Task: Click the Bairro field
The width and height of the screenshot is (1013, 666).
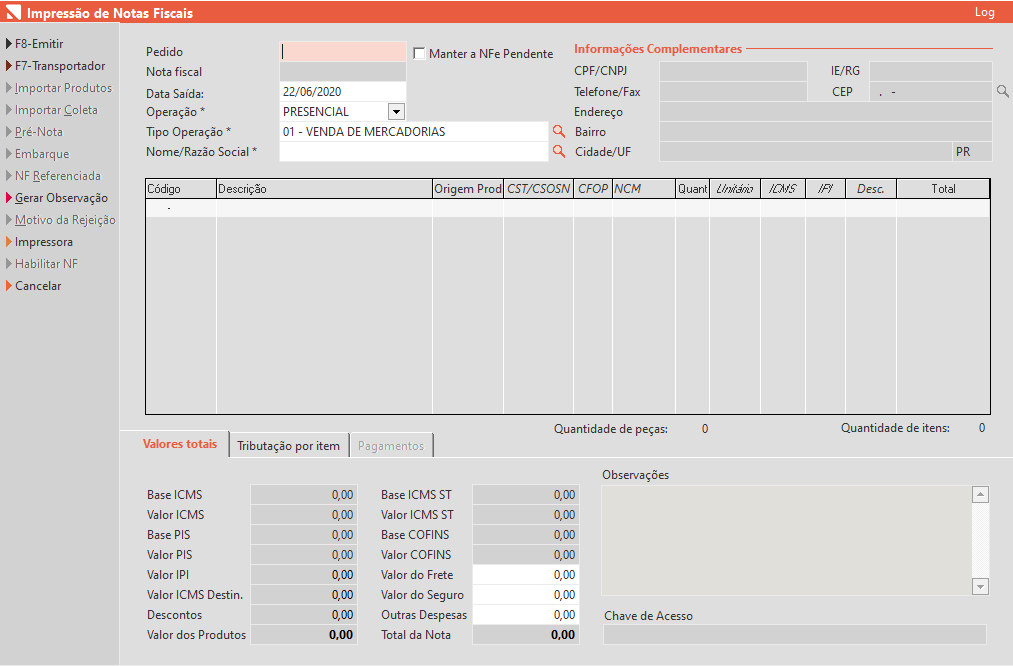Action: (x=826, y=132)
